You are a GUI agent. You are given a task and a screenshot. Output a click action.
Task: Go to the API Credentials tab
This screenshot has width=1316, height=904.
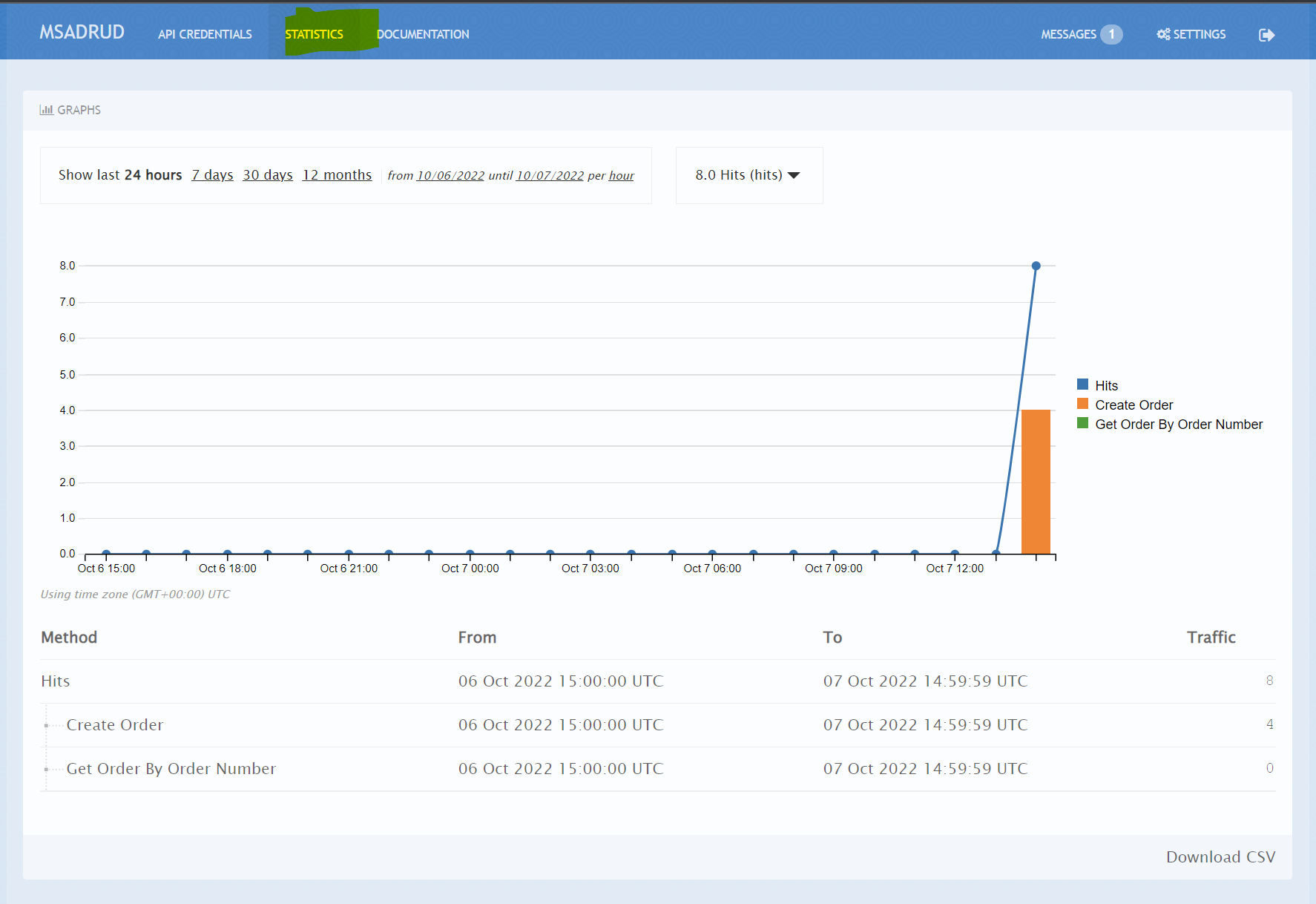point(205,34)
